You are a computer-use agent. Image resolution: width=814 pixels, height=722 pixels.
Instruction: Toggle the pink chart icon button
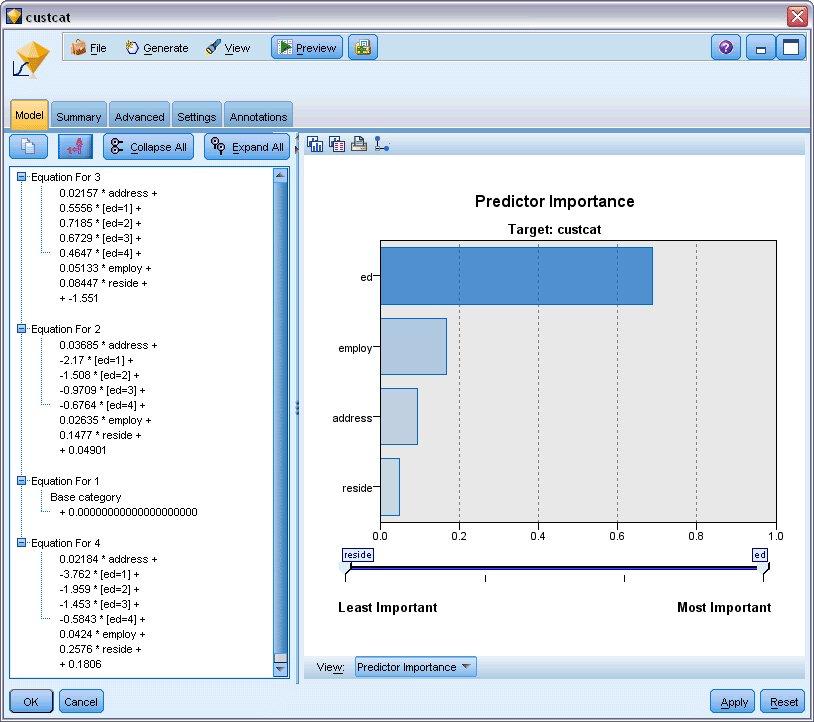[76, 147]
